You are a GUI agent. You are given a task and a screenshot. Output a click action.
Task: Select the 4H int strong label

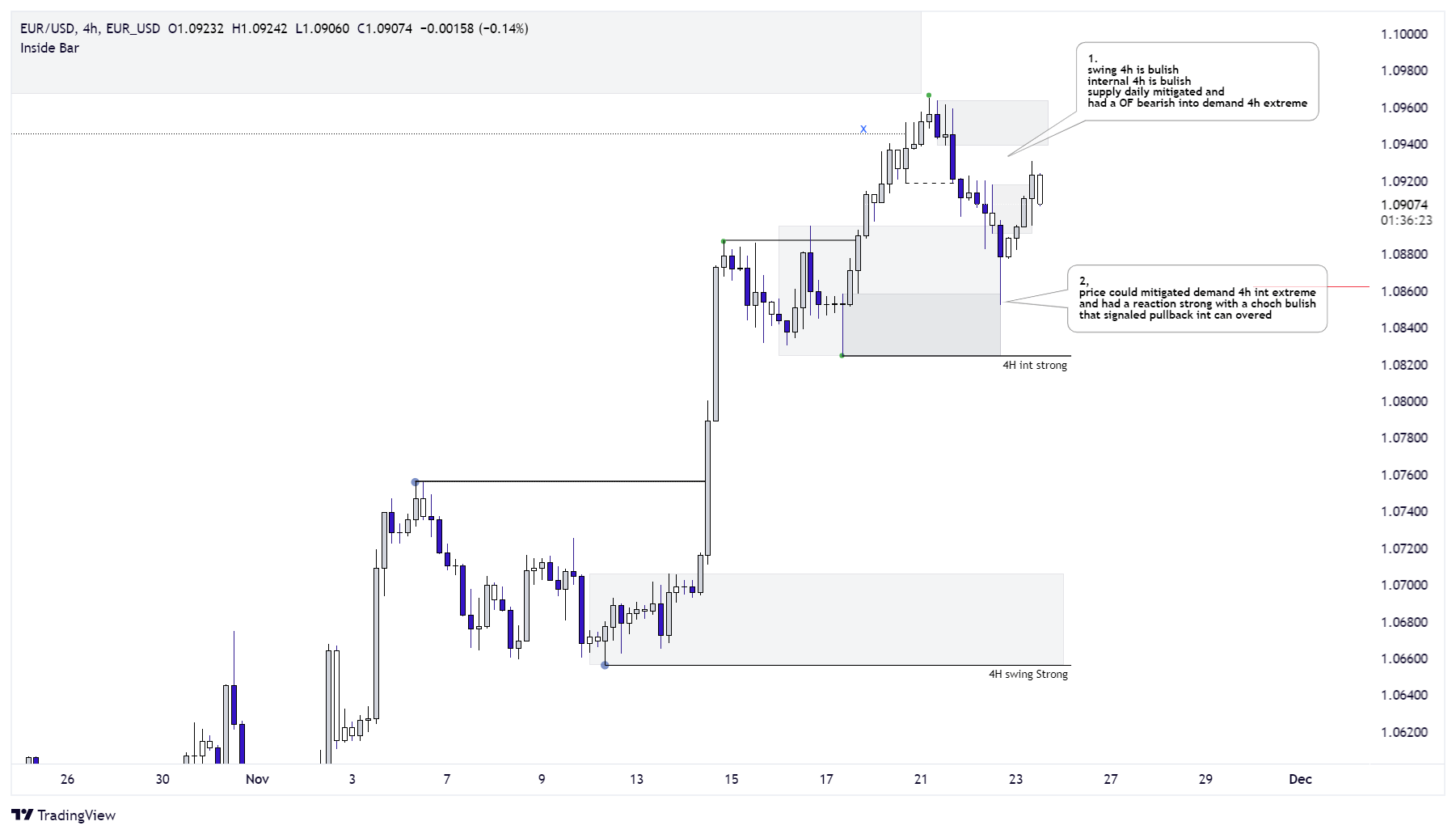(1033, 366)
